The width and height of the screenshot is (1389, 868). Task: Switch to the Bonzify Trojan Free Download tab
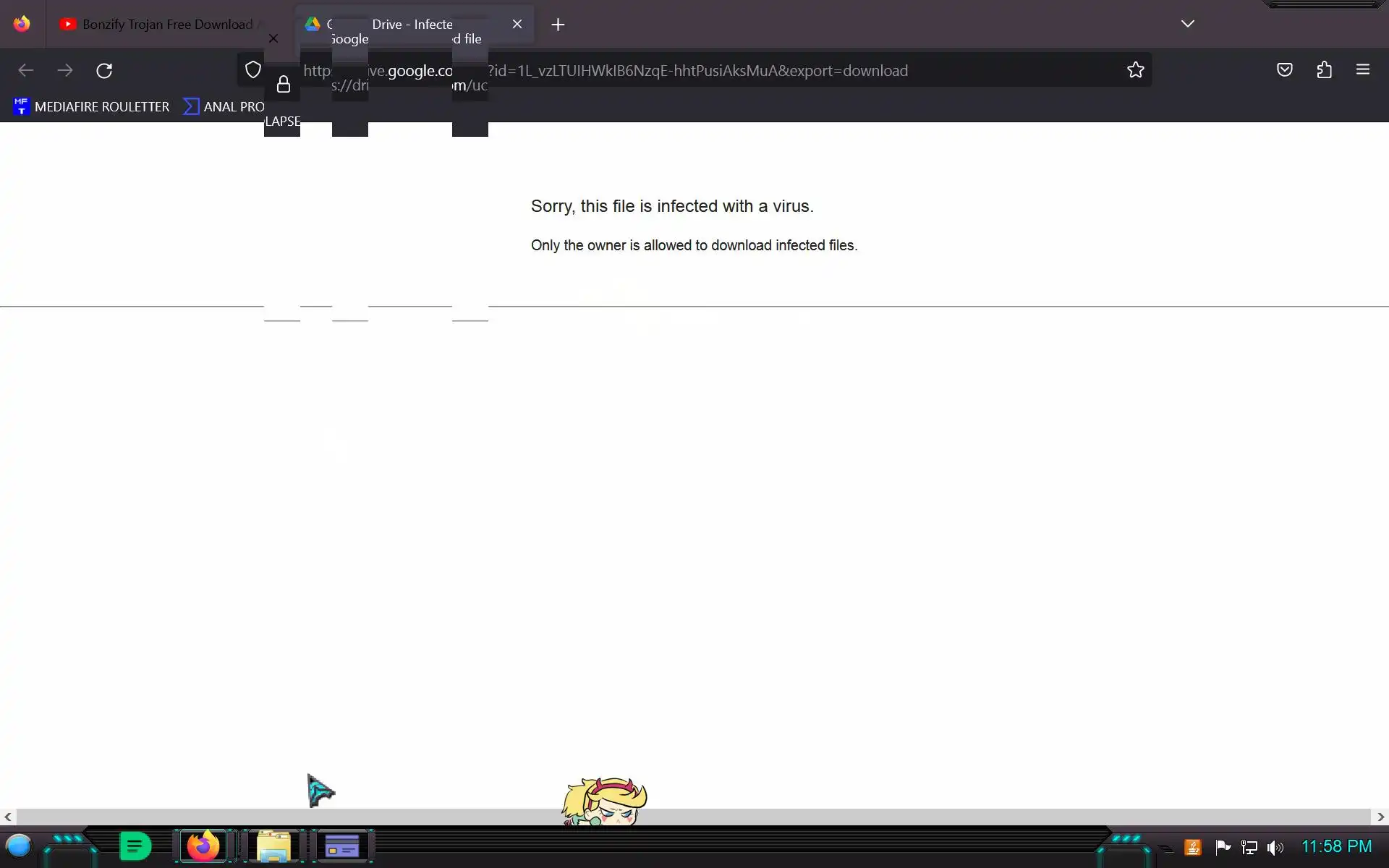tap(166, 25)
